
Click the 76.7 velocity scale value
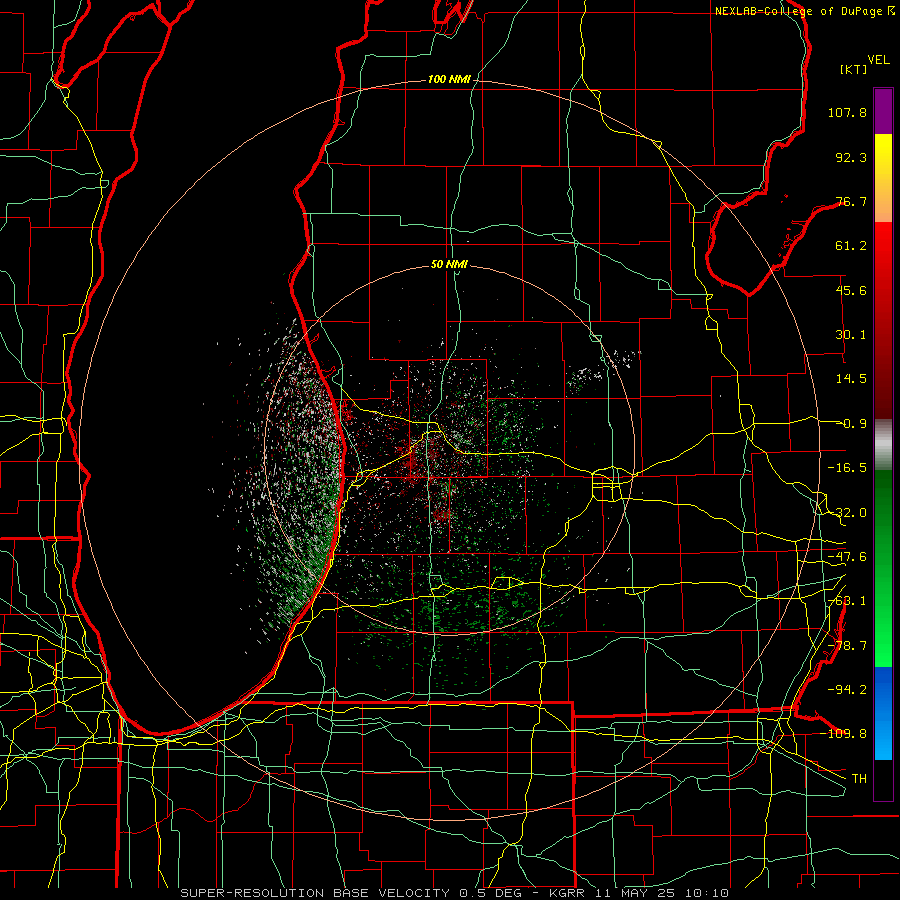click(851, 201)
